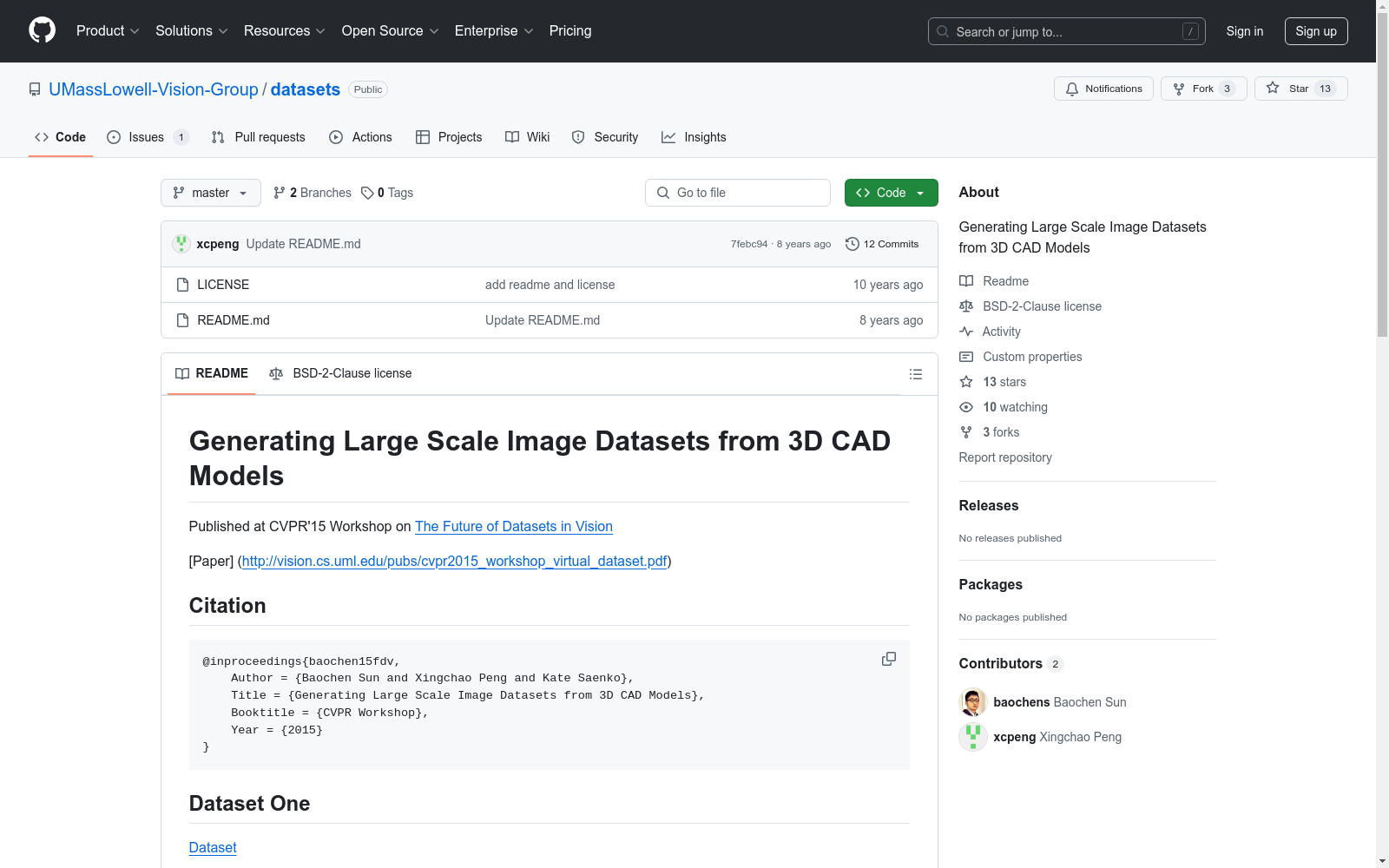
Task: Switch to the Security tab
Action: 605,137
